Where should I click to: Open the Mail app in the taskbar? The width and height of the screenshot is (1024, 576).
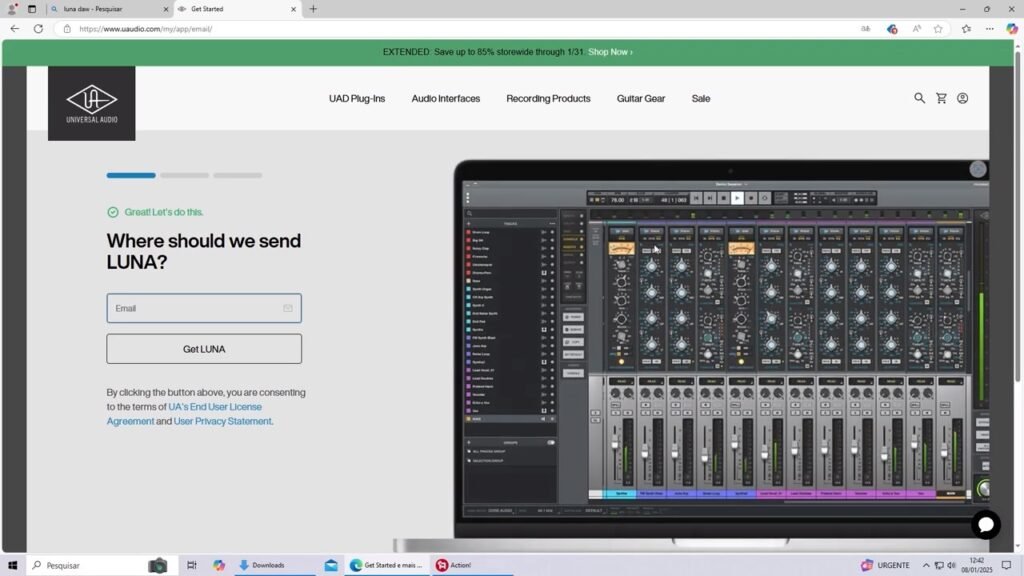pos(331,565)
